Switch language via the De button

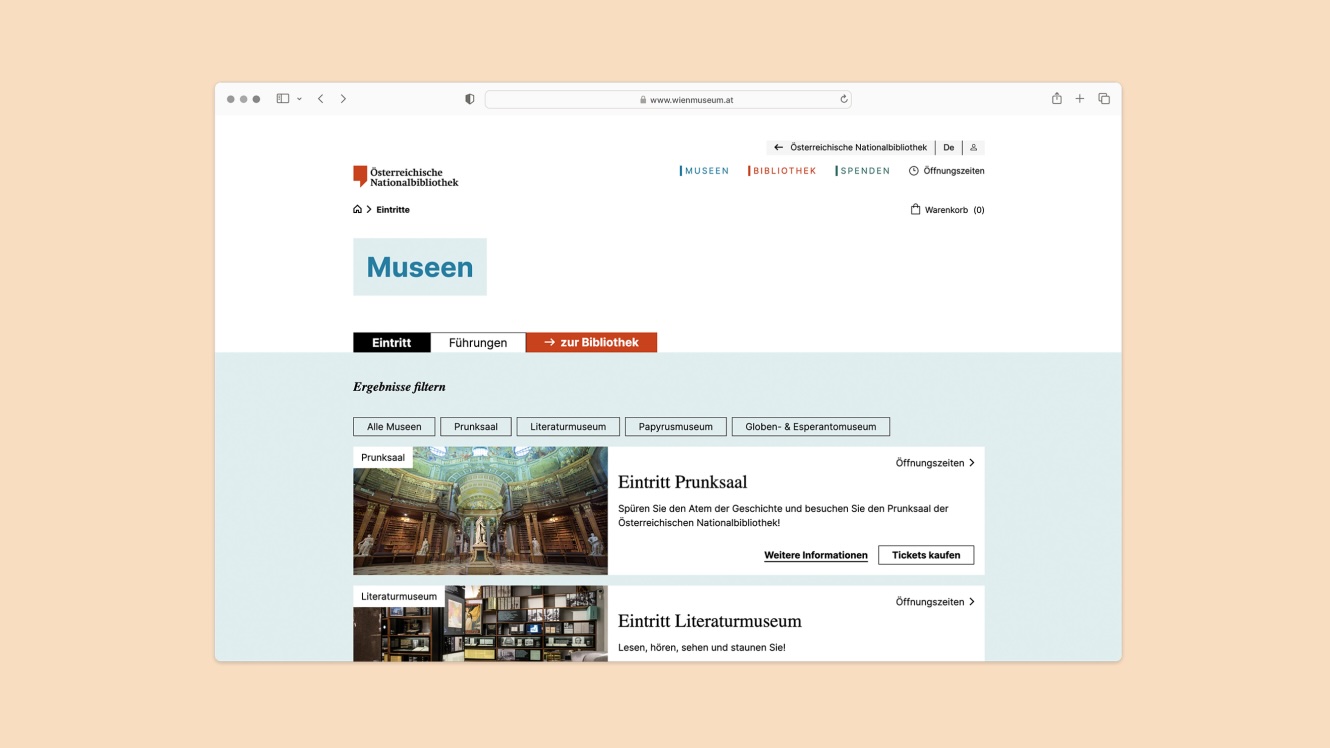click(949, 147)
